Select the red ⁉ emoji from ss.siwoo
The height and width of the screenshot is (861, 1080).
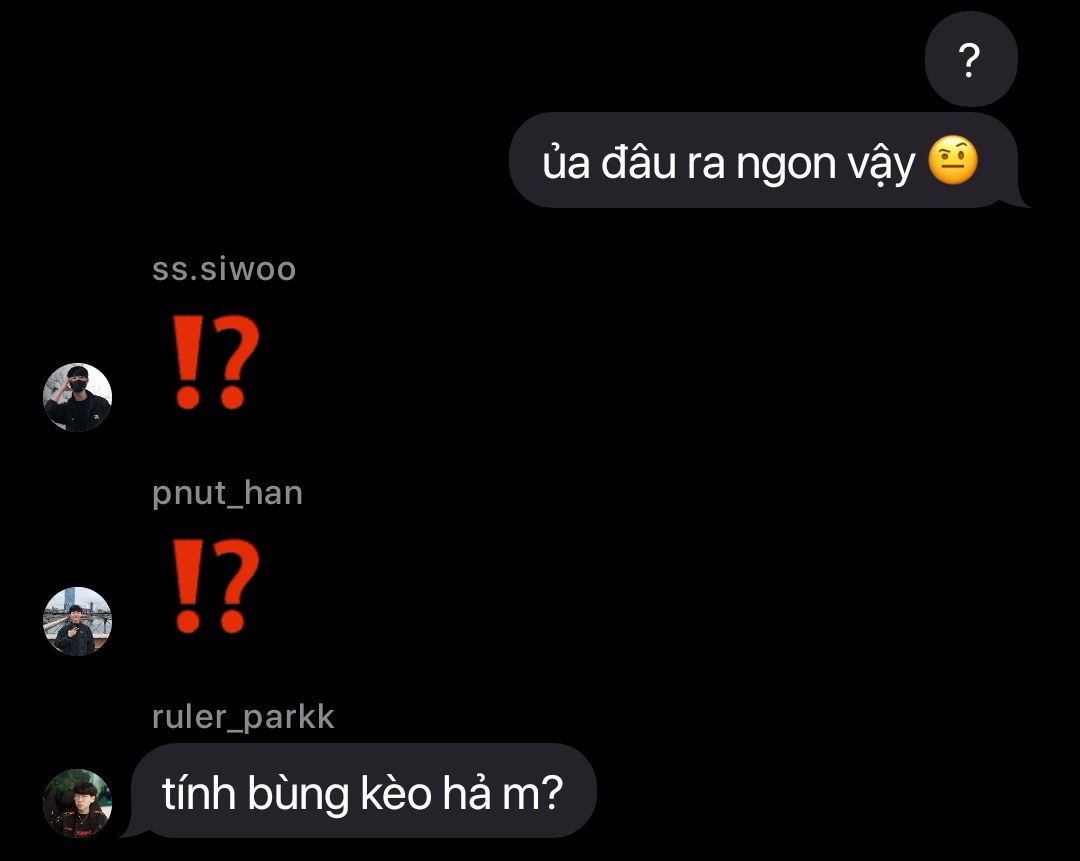[216, 362]
